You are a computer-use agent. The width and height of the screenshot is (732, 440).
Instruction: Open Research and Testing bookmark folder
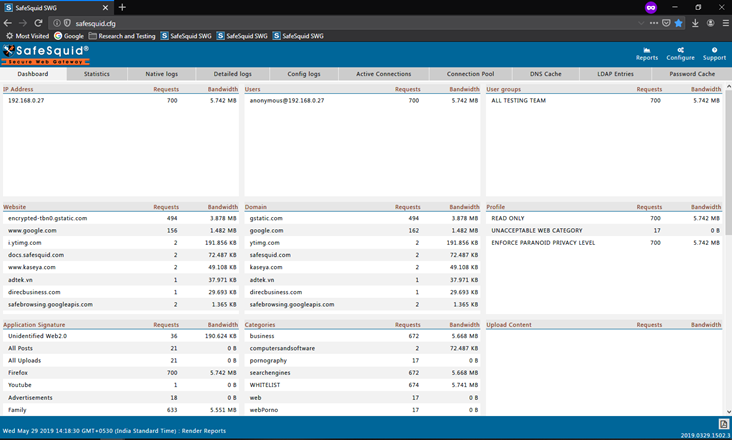[x=124, y=36]
